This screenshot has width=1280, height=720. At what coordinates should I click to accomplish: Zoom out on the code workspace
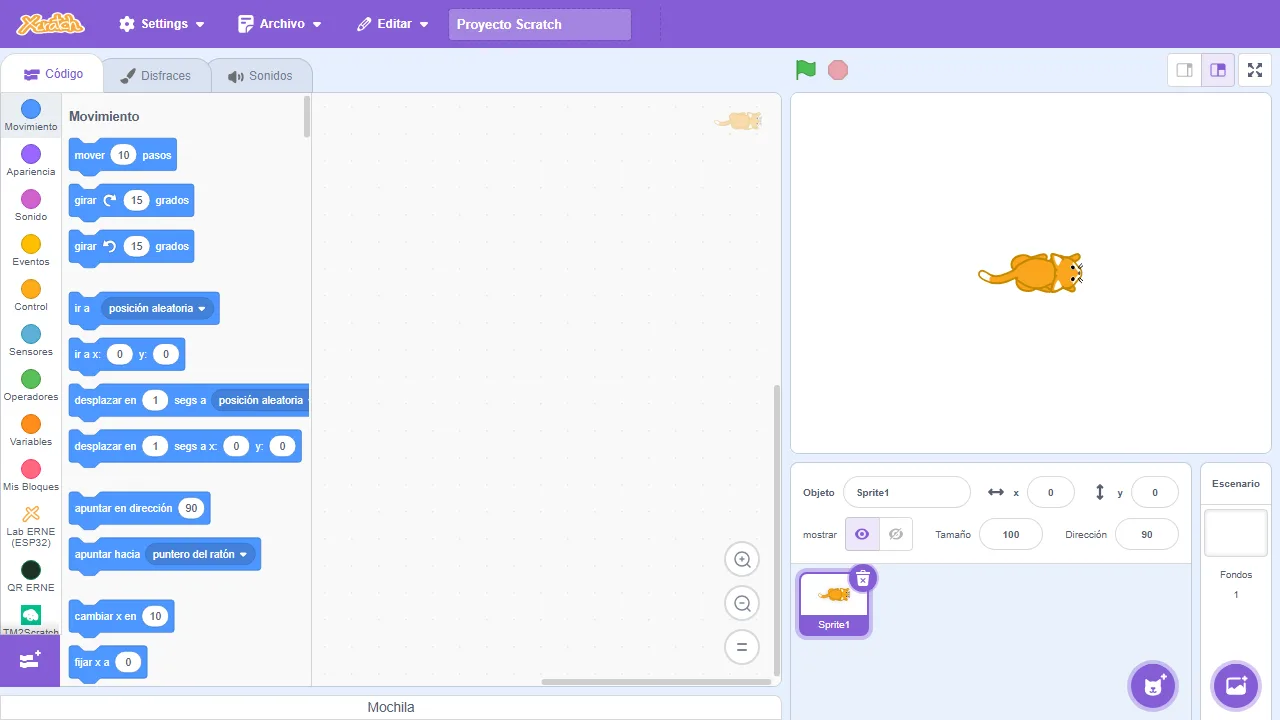click(x=742, y=604)
